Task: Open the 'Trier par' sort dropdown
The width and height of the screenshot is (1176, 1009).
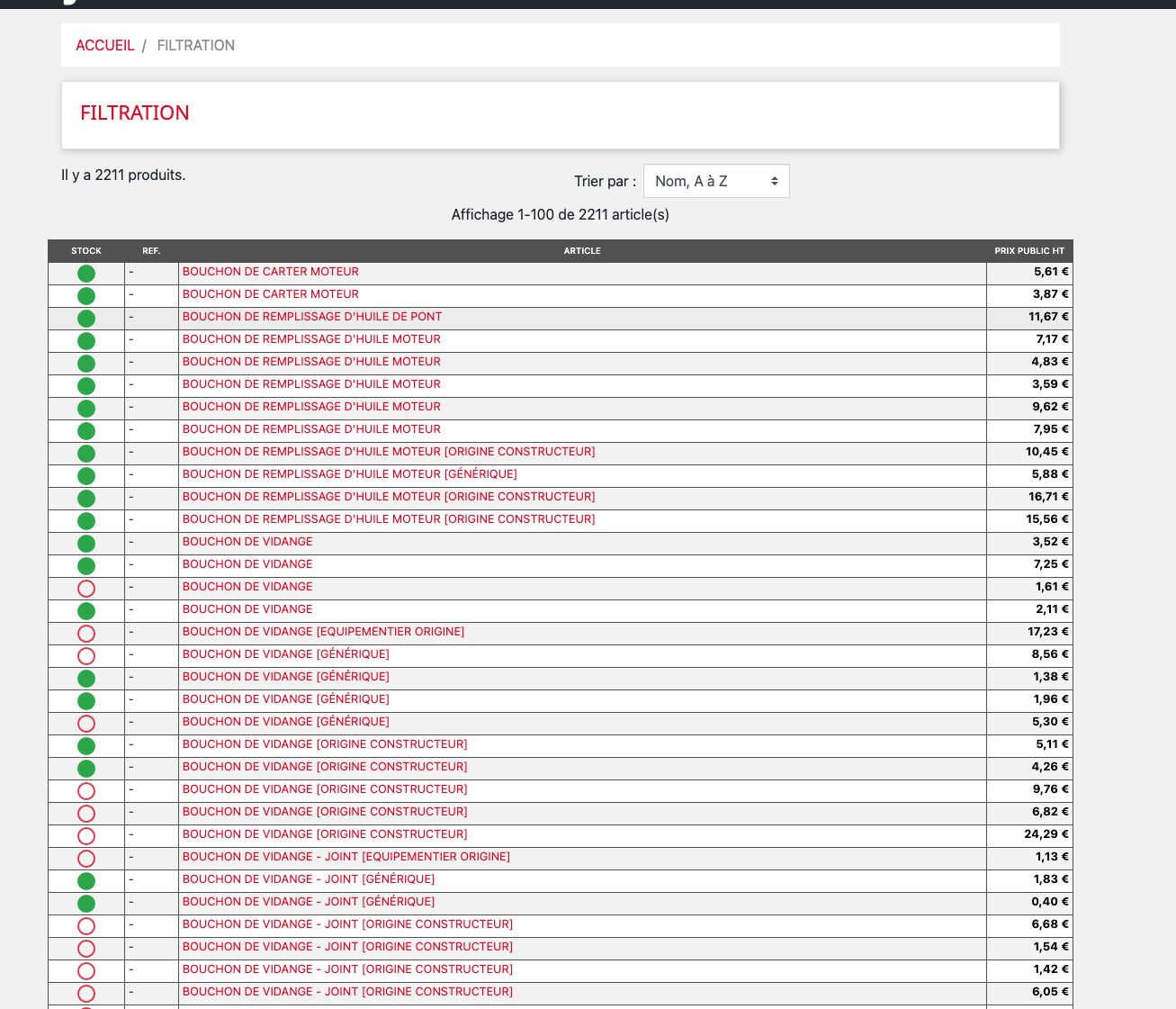Action: (716, 181)
